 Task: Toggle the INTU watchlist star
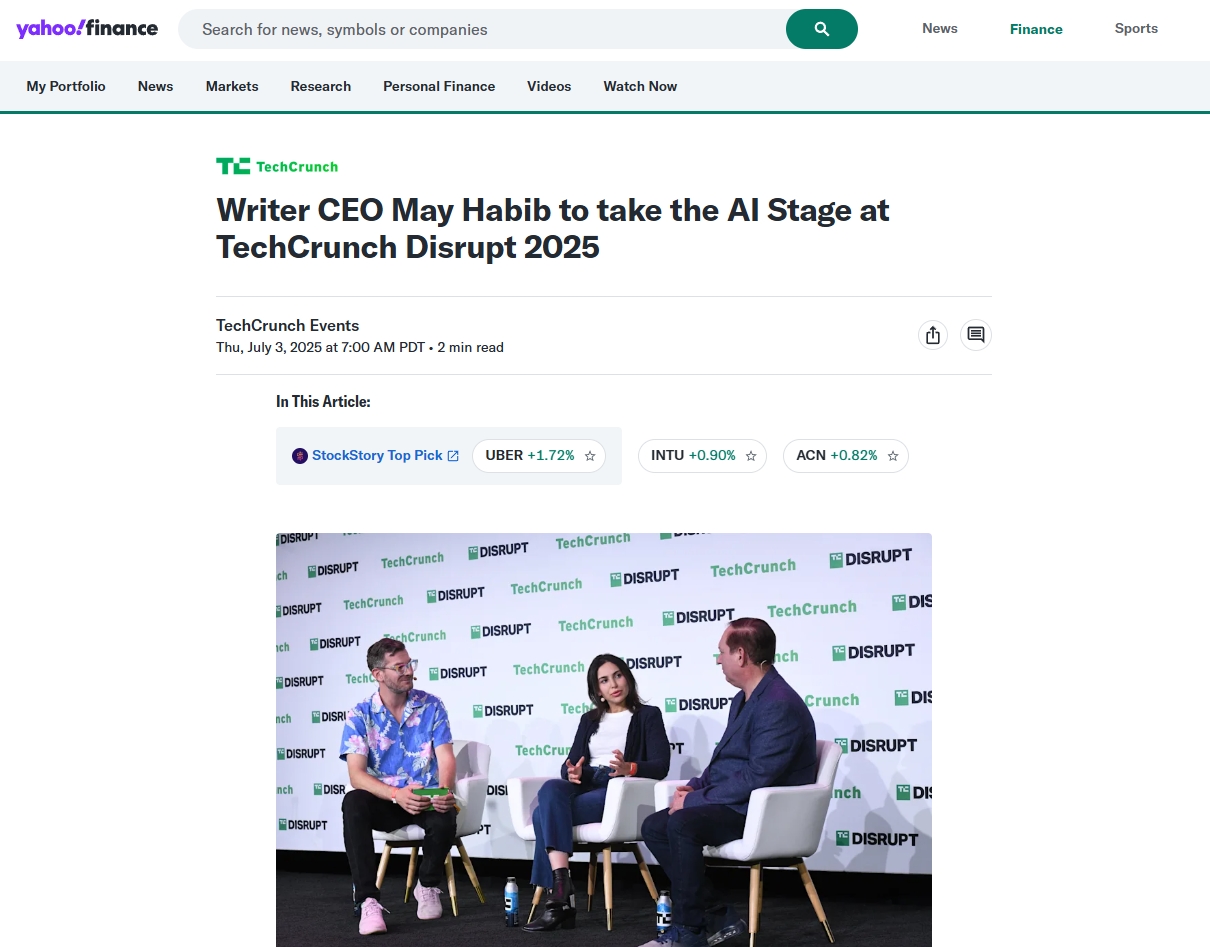751,456
